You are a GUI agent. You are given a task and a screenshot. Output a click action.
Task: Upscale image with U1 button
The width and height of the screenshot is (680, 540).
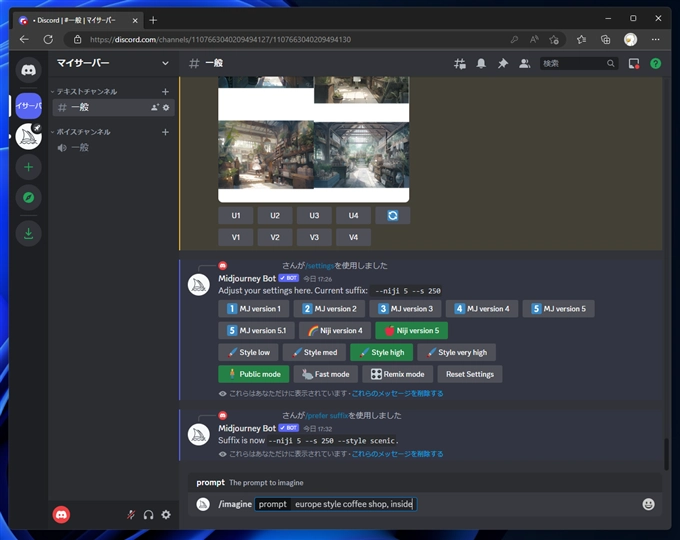[235, 216]
